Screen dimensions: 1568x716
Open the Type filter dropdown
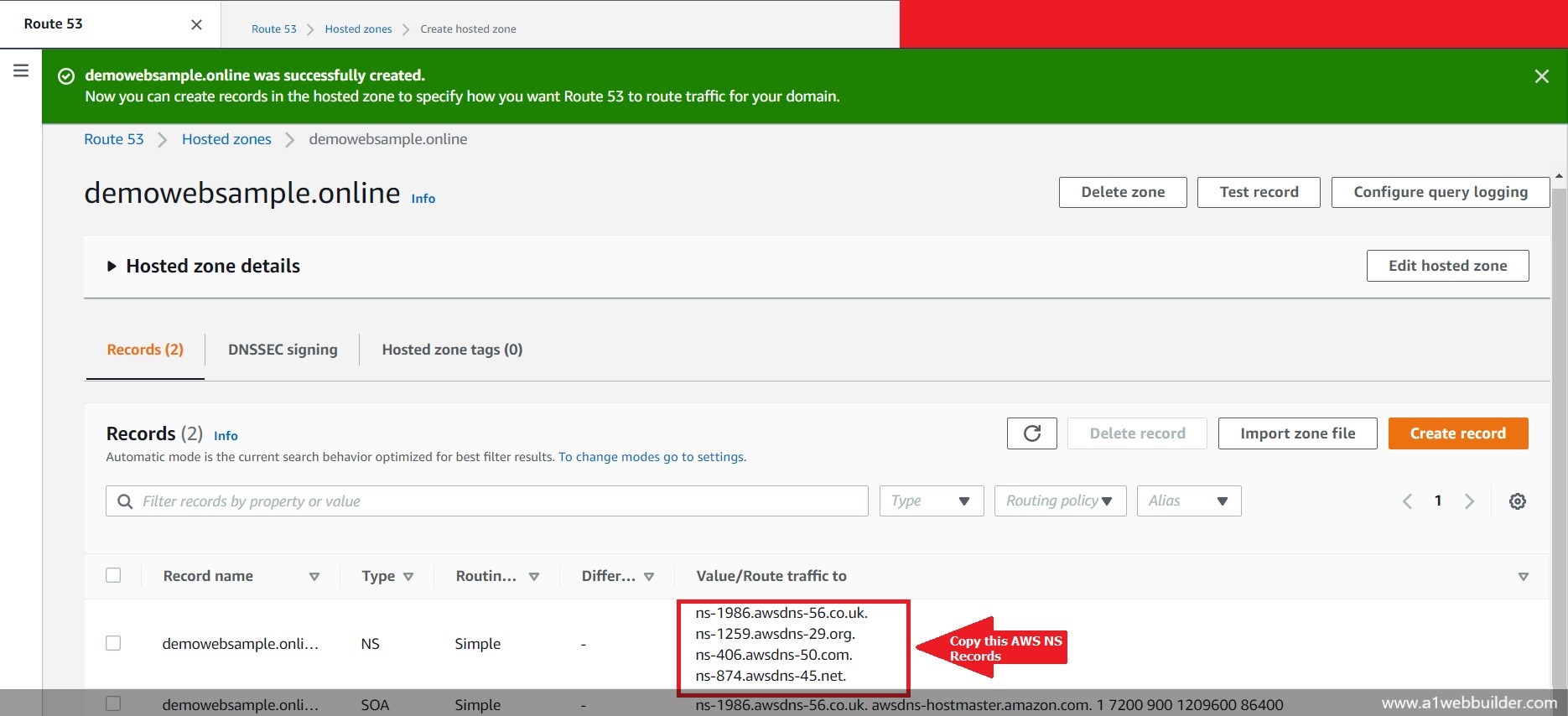tap(931, 501)
